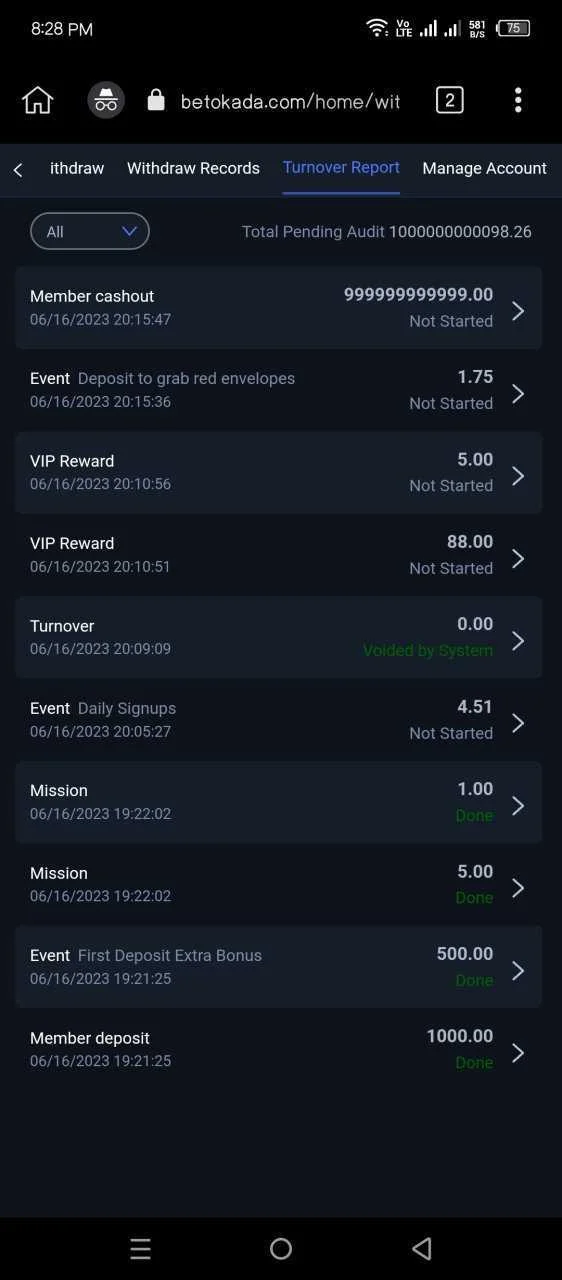Tap the padlock site security icon
The height and width of the screenshot is (1280, 562).
coord(155,100)
